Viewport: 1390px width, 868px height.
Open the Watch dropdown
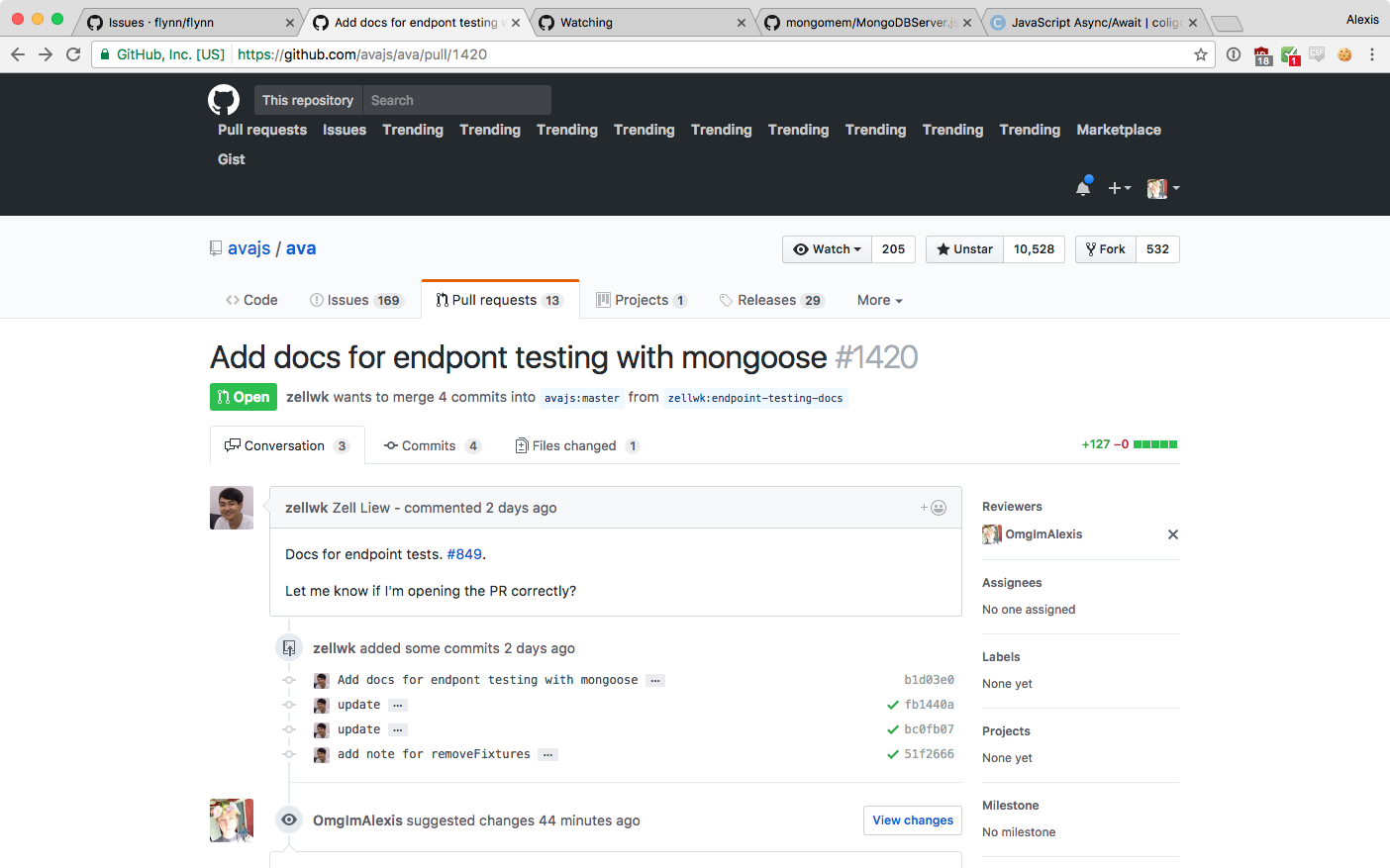[827, 248]
